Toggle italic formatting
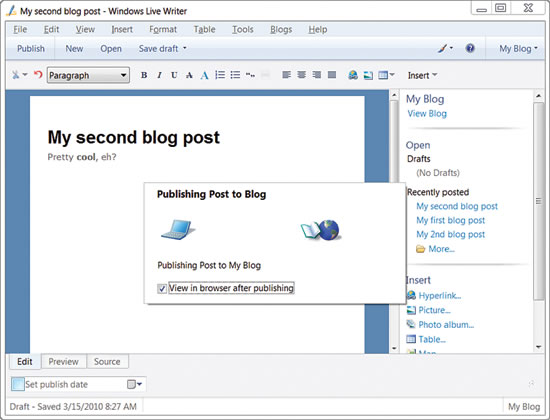This screenshot has width=550, height=420. pyautogui.click(x=159, y=75)
